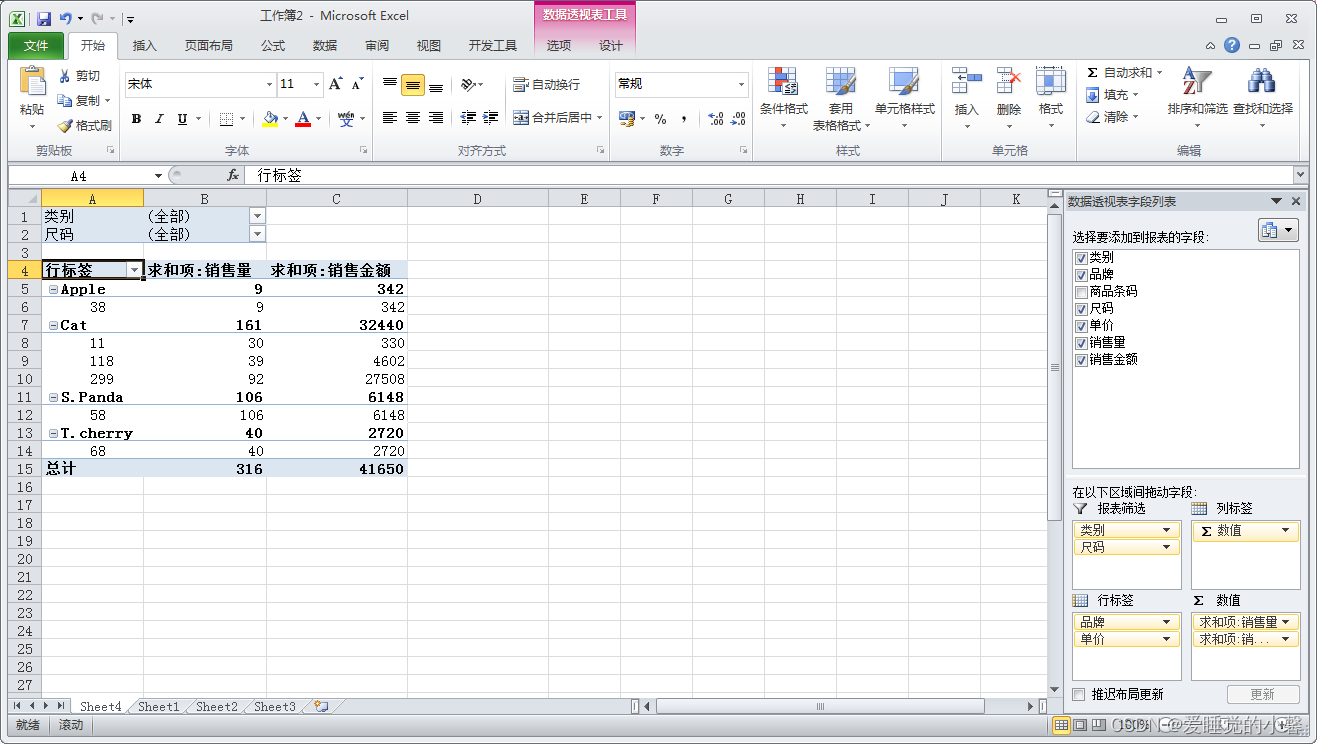Open the 行标签 filter dropdown arrow
Image resolution: width=1317 pixels, height=744 pixels.
point(133,270)
